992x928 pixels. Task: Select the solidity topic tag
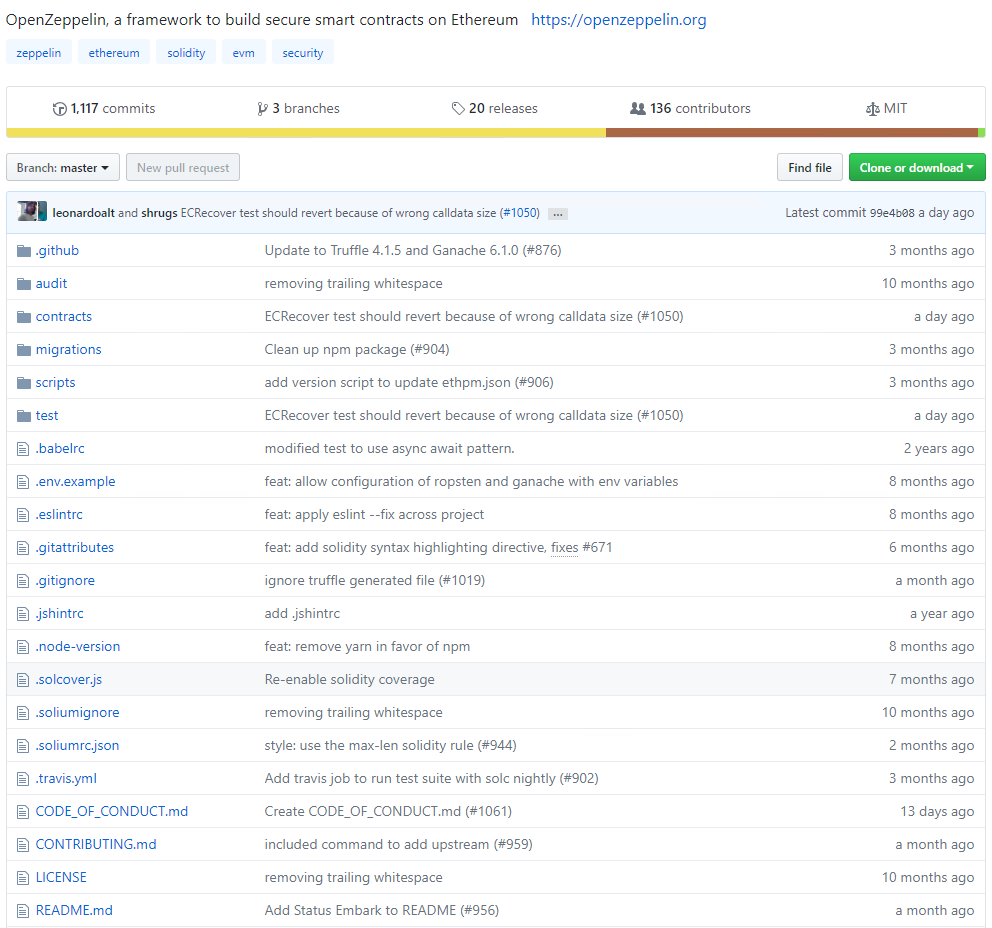pyautogui.click(x=186, y=53)
